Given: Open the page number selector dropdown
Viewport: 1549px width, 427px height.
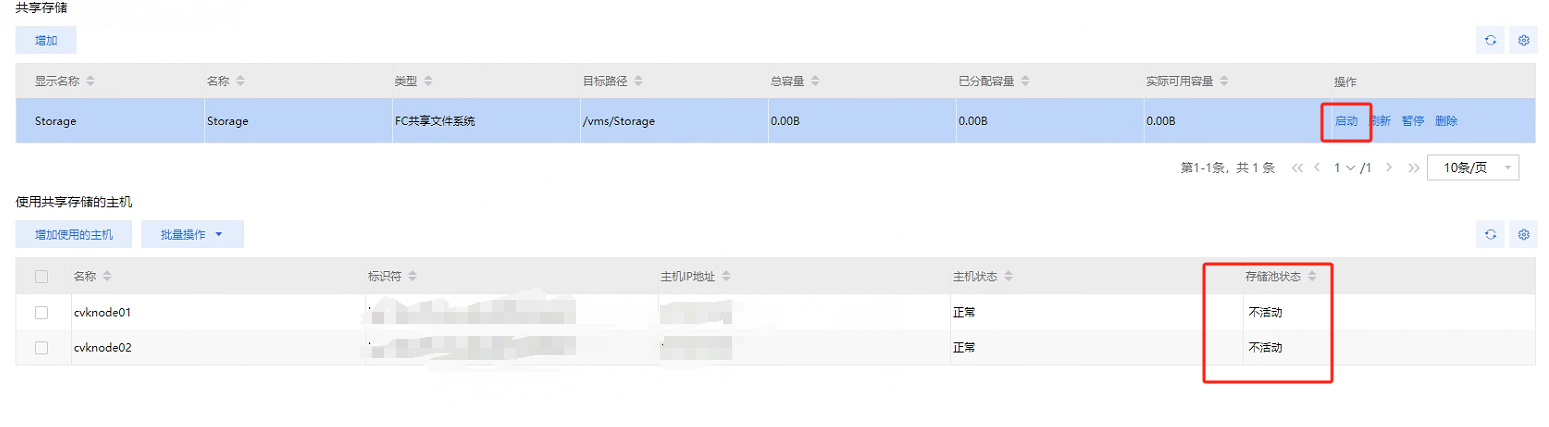Looking at the screenshot, I should [x=1350, y=168].
